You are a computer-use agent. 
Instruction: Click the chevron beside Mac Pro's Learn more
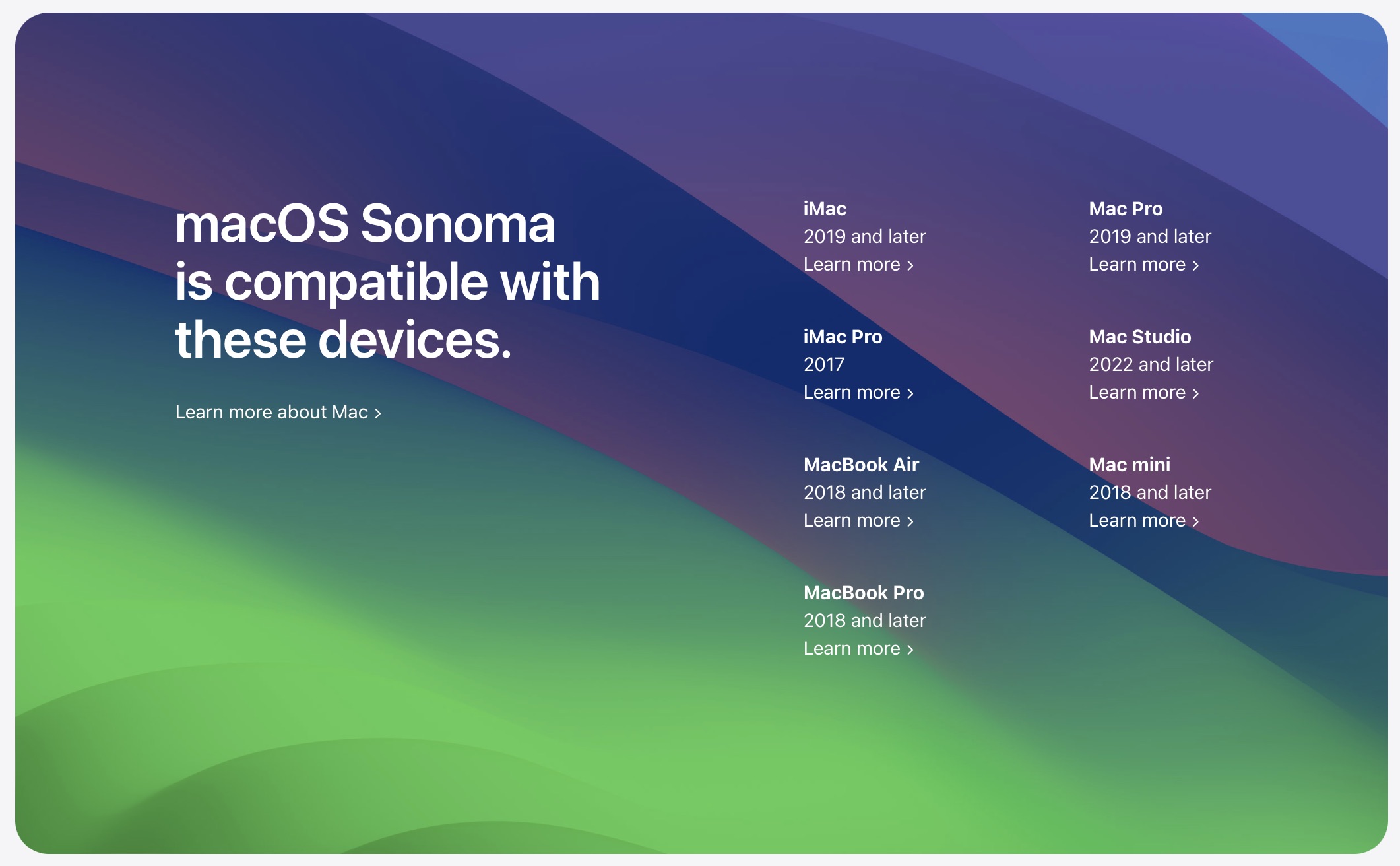tap(1195, 265)
